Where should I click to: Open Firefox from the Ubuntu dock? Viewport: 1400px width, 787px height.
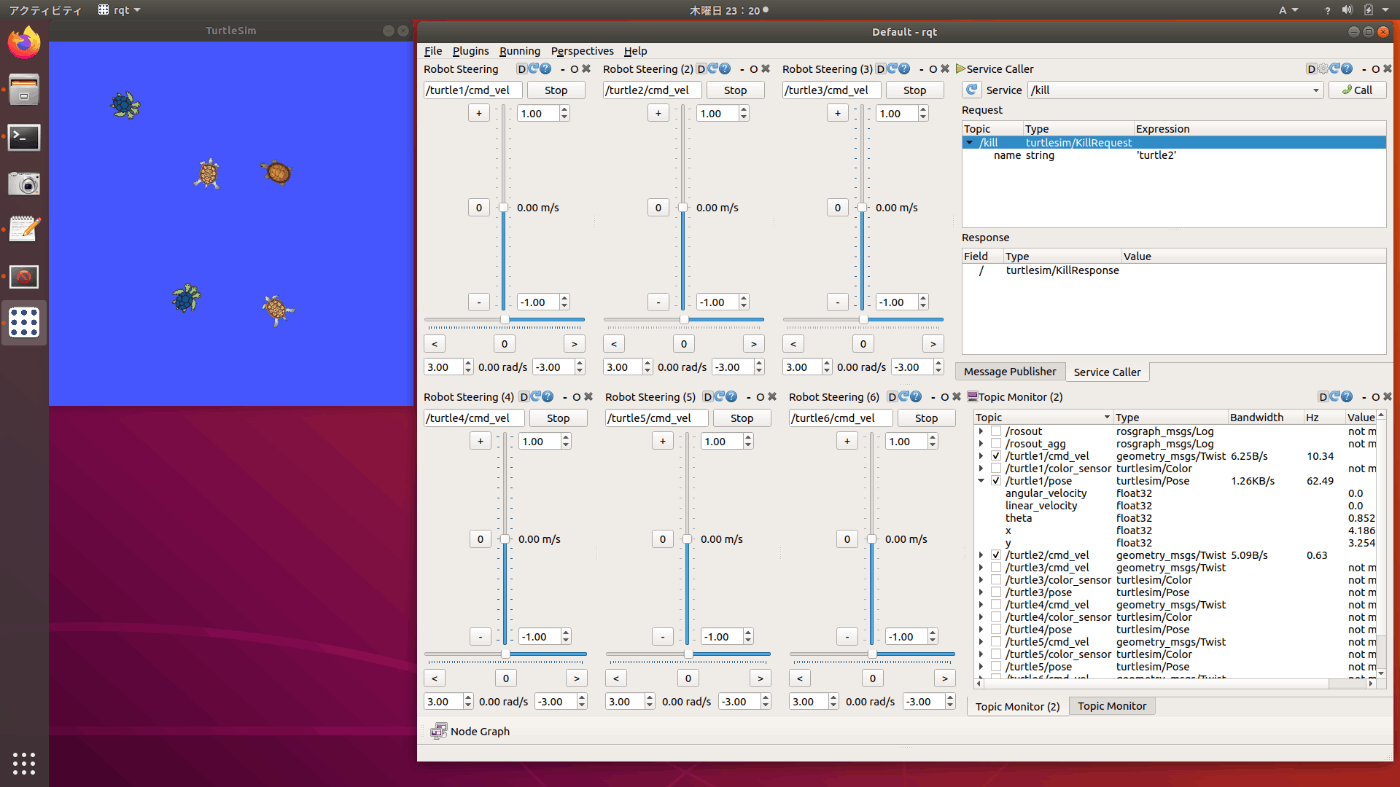pos(24,43)
